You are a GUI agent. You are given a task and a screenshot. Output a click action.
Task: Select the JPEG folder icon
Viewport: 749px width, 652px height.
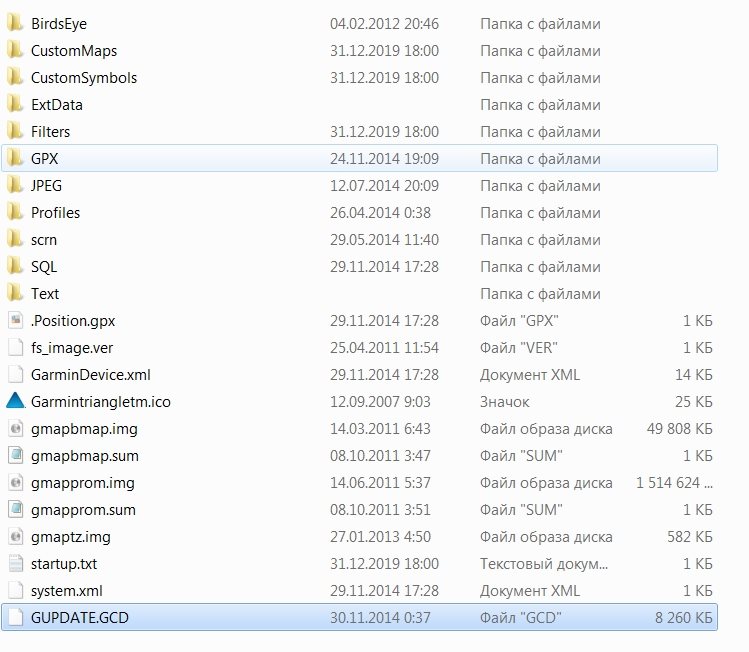[x=15, y=185]
